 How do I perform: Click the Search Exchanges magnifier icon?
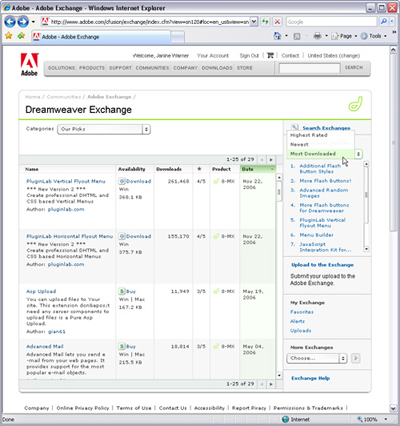coord(294,127)
